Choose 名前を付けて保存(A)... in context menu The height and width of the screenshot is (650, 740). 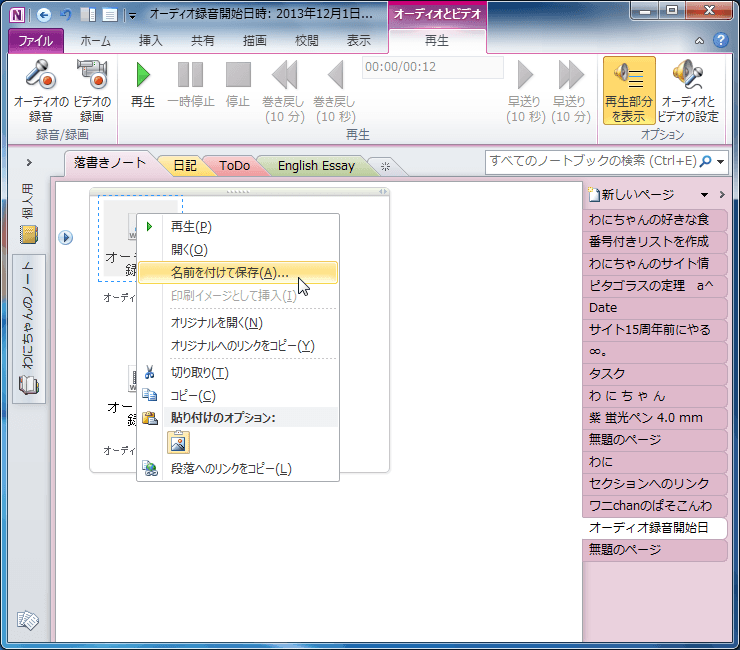point(238,272)
